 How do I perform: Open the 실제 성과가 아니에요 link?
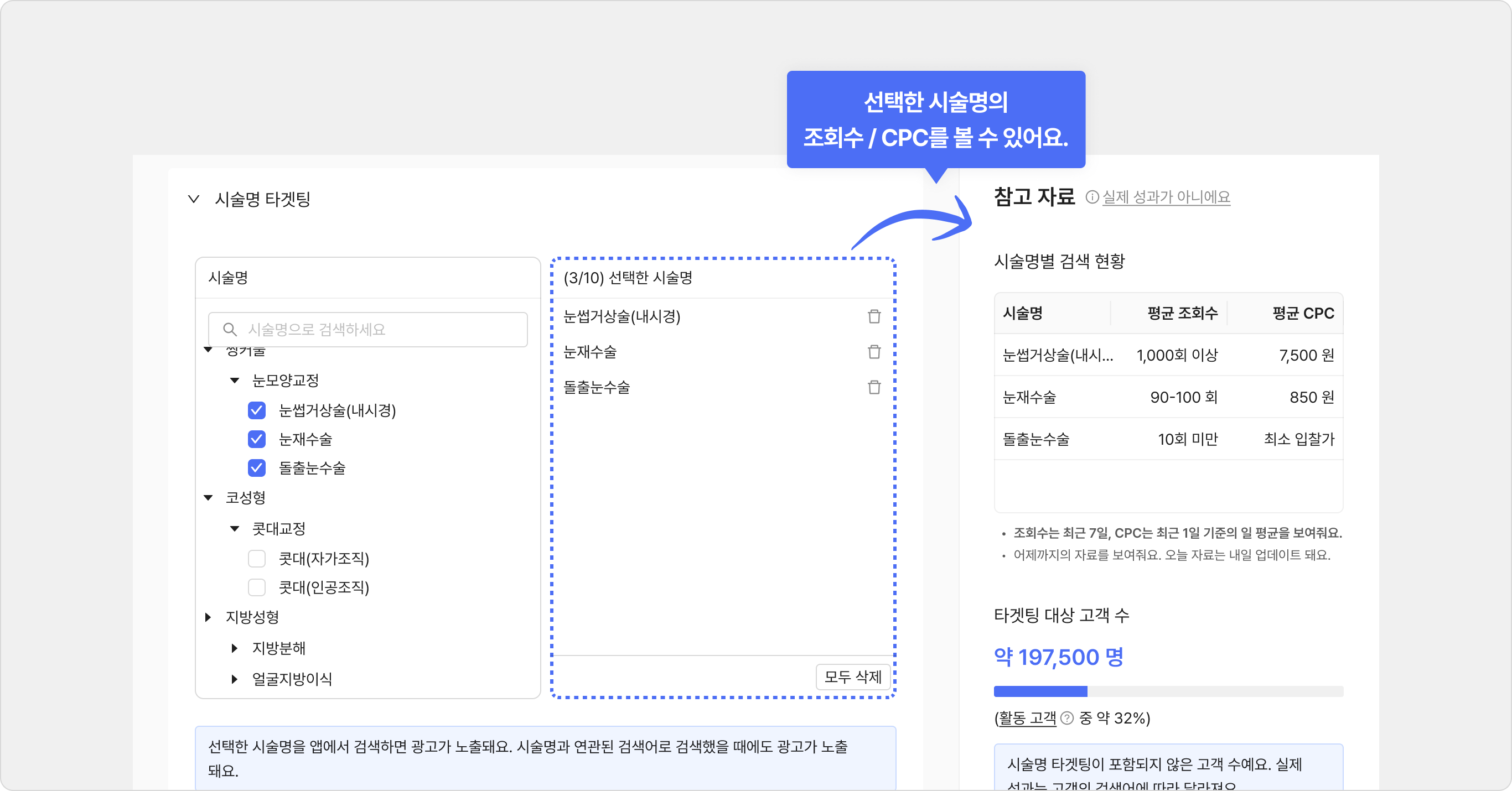pyautogui.click(x=1166, y=197)
